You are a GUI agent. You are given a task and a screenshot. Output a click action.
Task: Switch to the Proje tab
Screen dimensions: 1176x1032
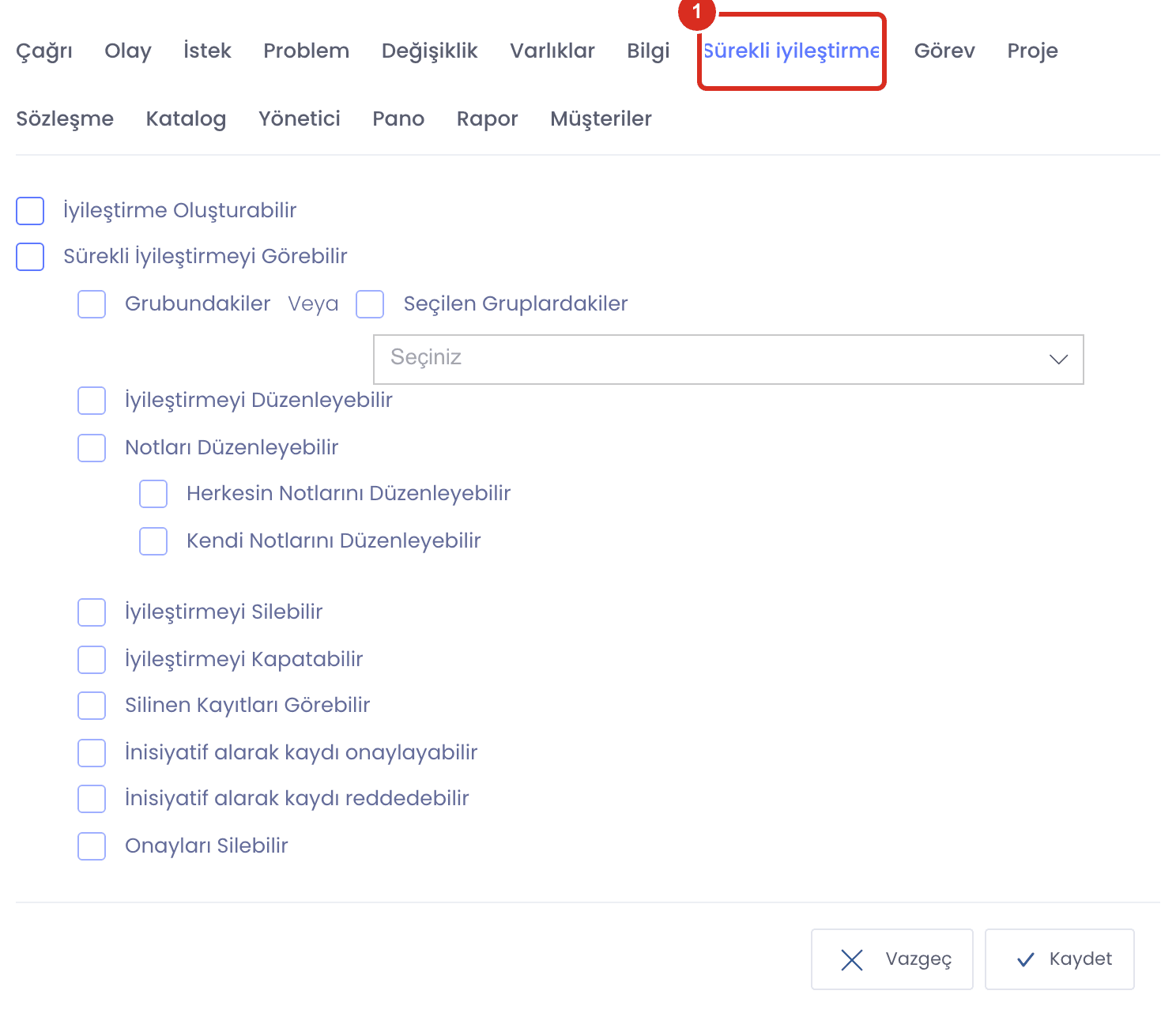pyautogui.click(x=1033, y=51)
